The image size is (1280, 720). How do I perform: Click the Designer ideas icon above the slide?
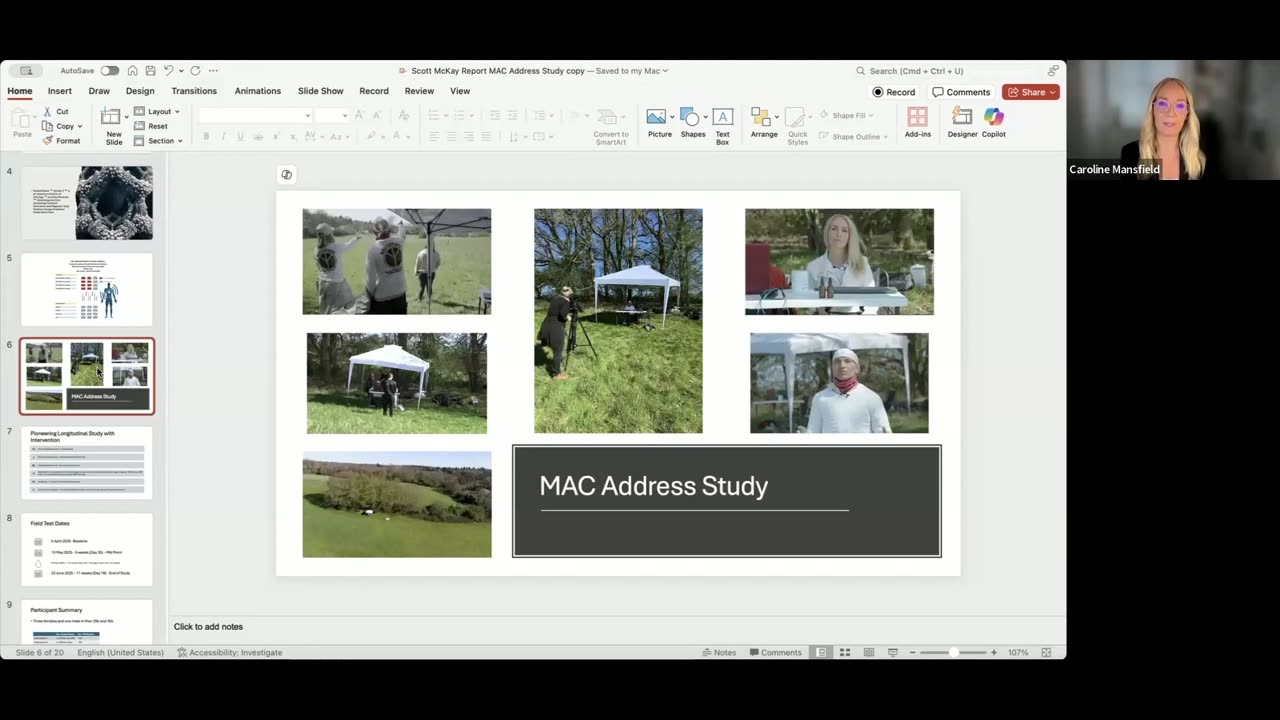(286, 175)
